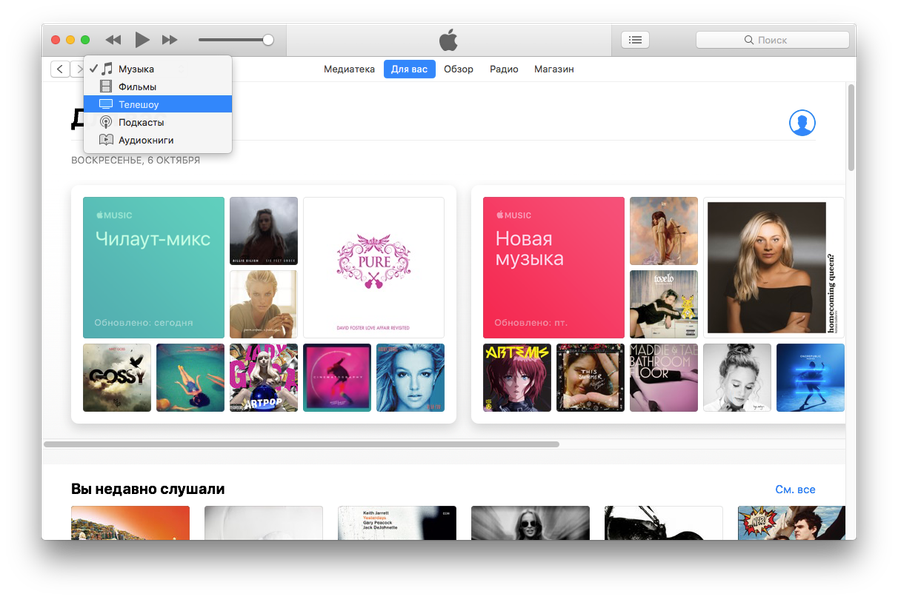Go back using the left arrow button
Image resolution: width=898 pixels, height=599 pixels.
click(x=60, y=69)
